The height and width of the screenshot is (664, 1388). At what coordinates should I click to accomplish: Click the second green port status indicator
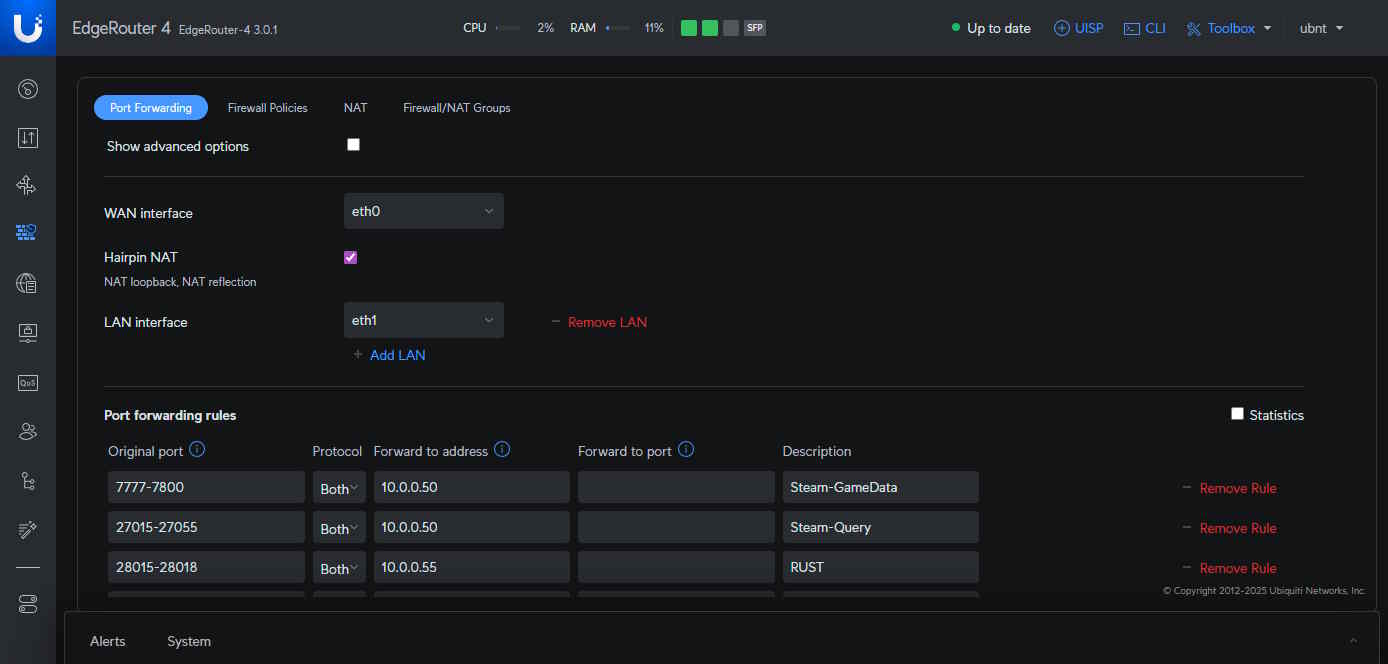pyautogui.click(x=710, y=28)
